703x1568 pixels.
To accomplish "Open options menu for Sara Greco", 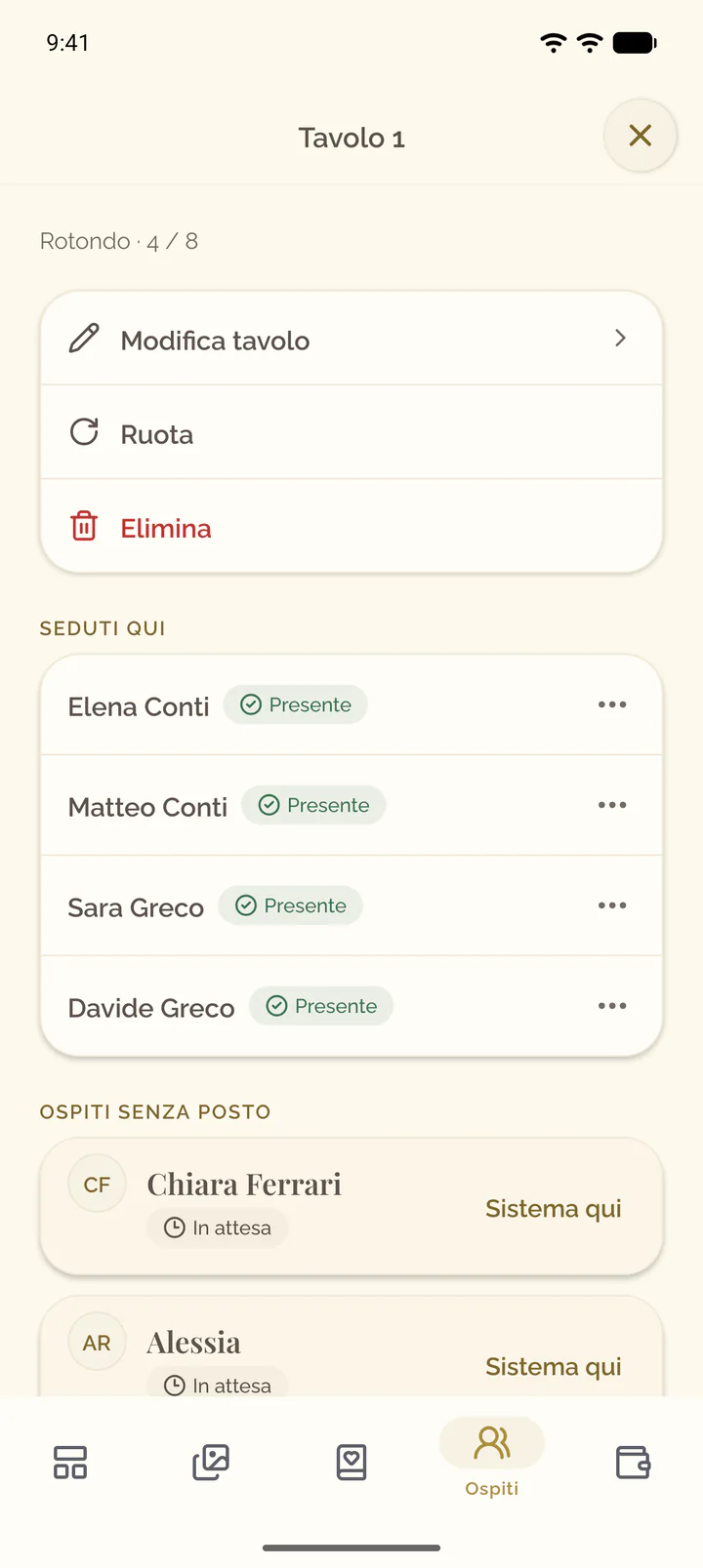I will (612, 905).
